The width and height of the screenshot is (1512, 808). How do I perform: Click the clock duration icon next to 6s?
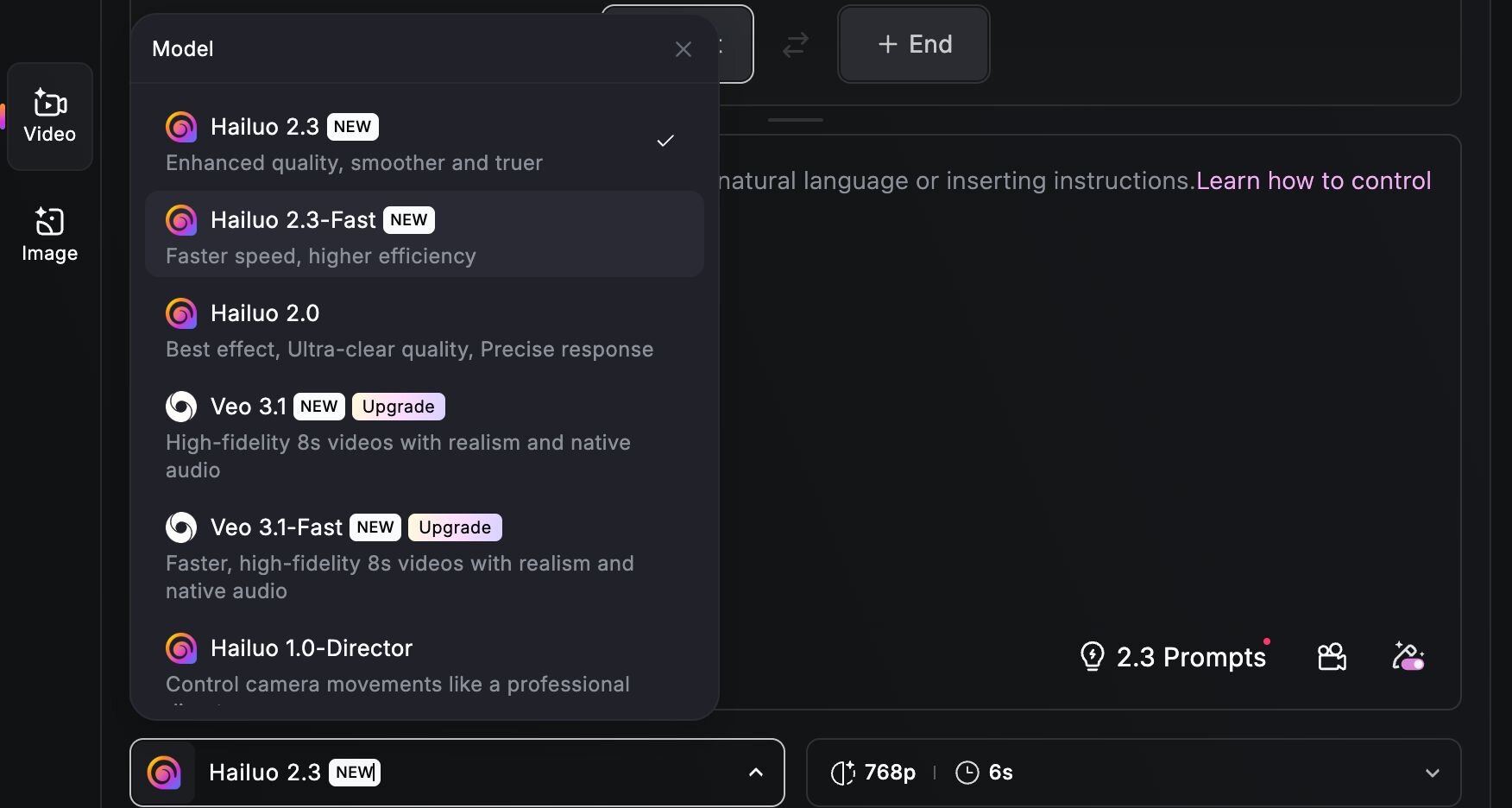[x=967, y=773]
